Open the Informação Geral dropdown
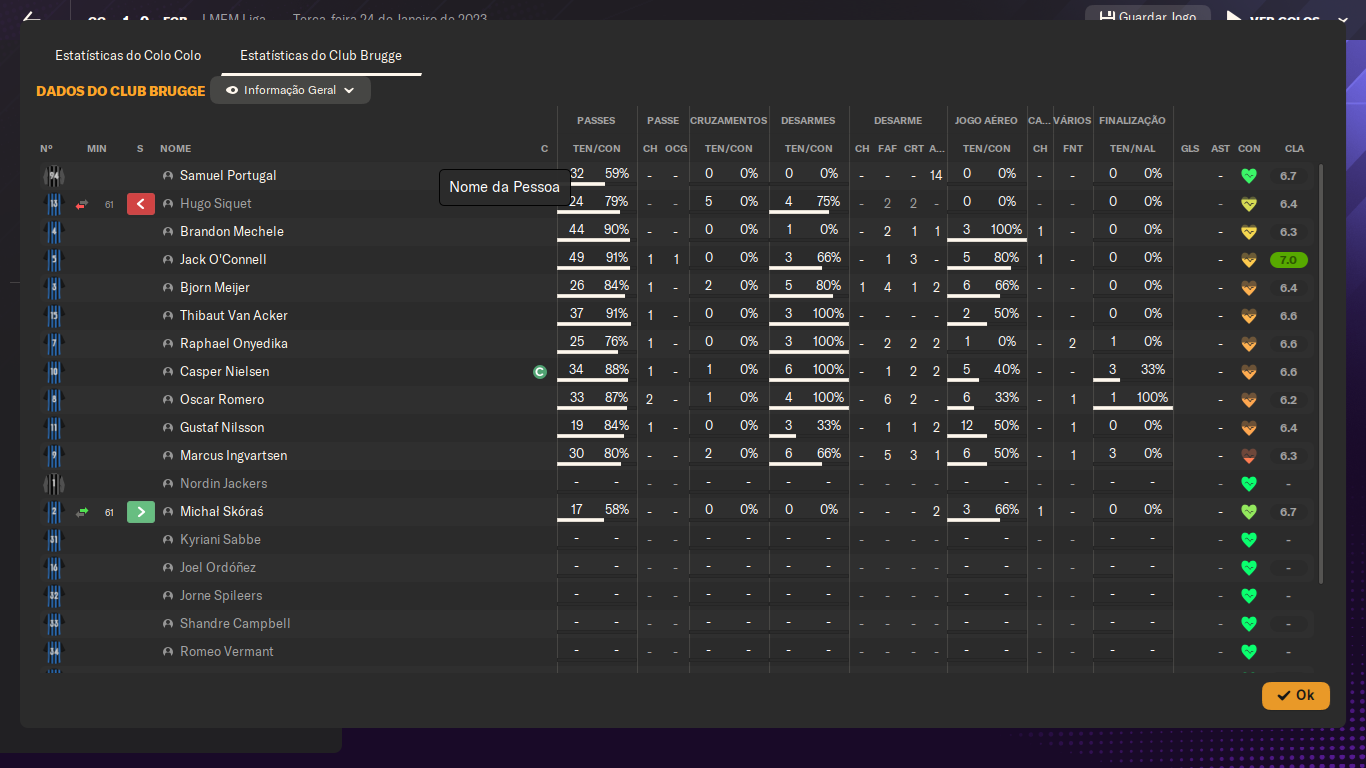 point(290,90)
